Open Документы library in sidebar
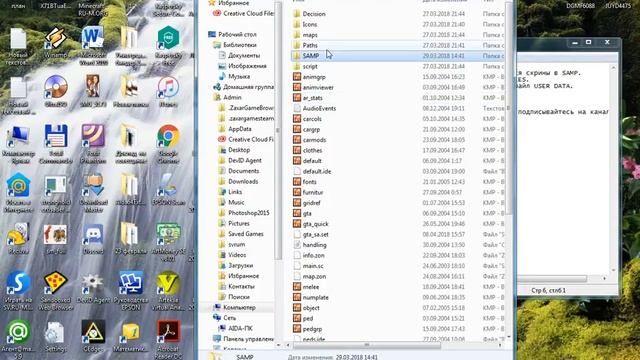640x360 pixels. pos(244,55)
